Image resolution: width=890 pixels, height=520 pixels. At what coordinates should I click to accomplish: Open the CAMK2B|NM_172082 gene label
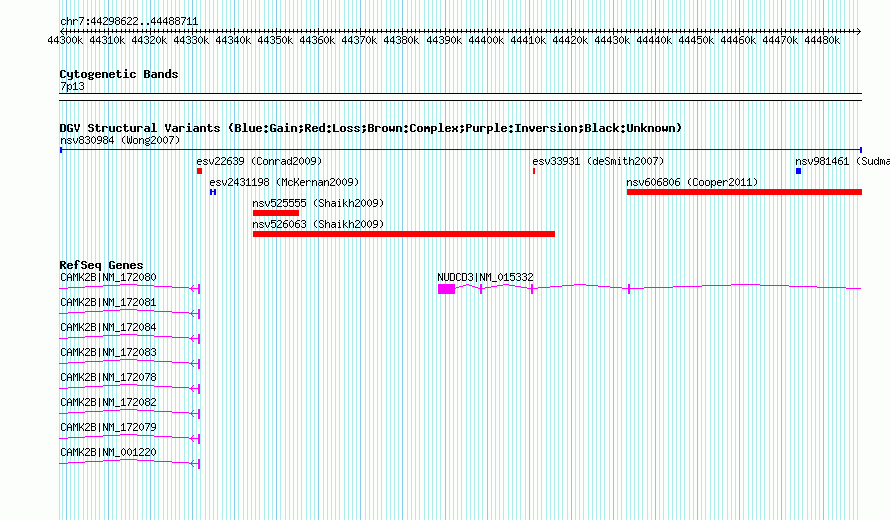click(108, 402)
